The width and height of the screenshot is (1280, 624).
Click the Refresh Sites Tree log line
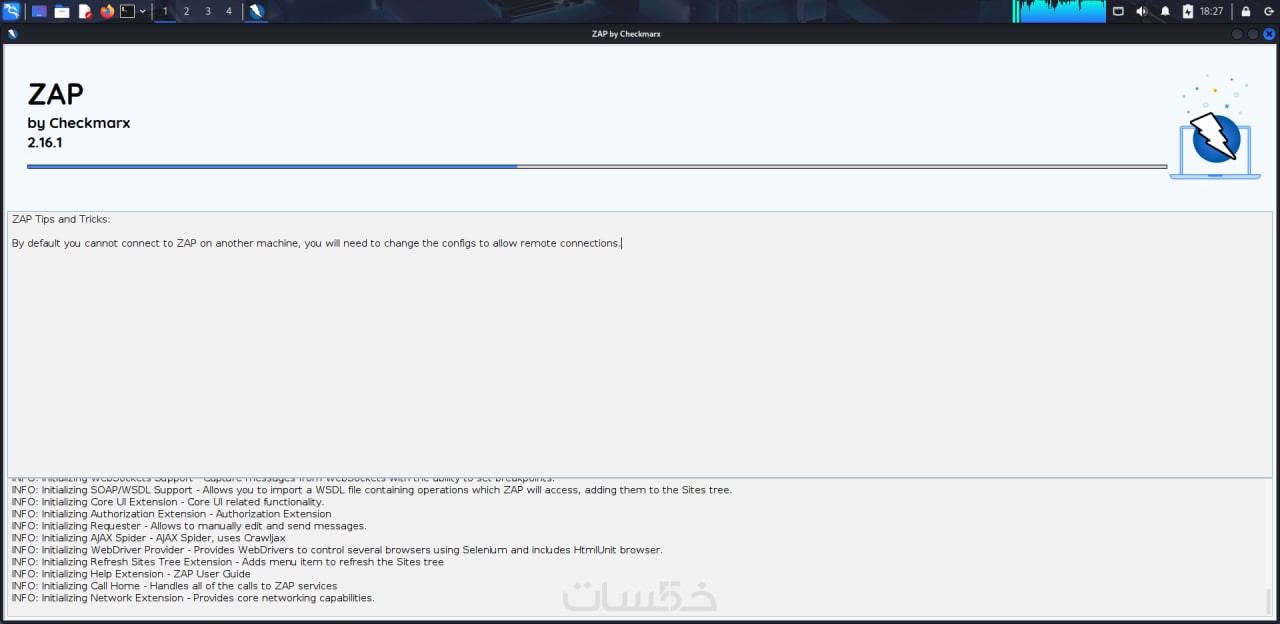tap(228, 562)
